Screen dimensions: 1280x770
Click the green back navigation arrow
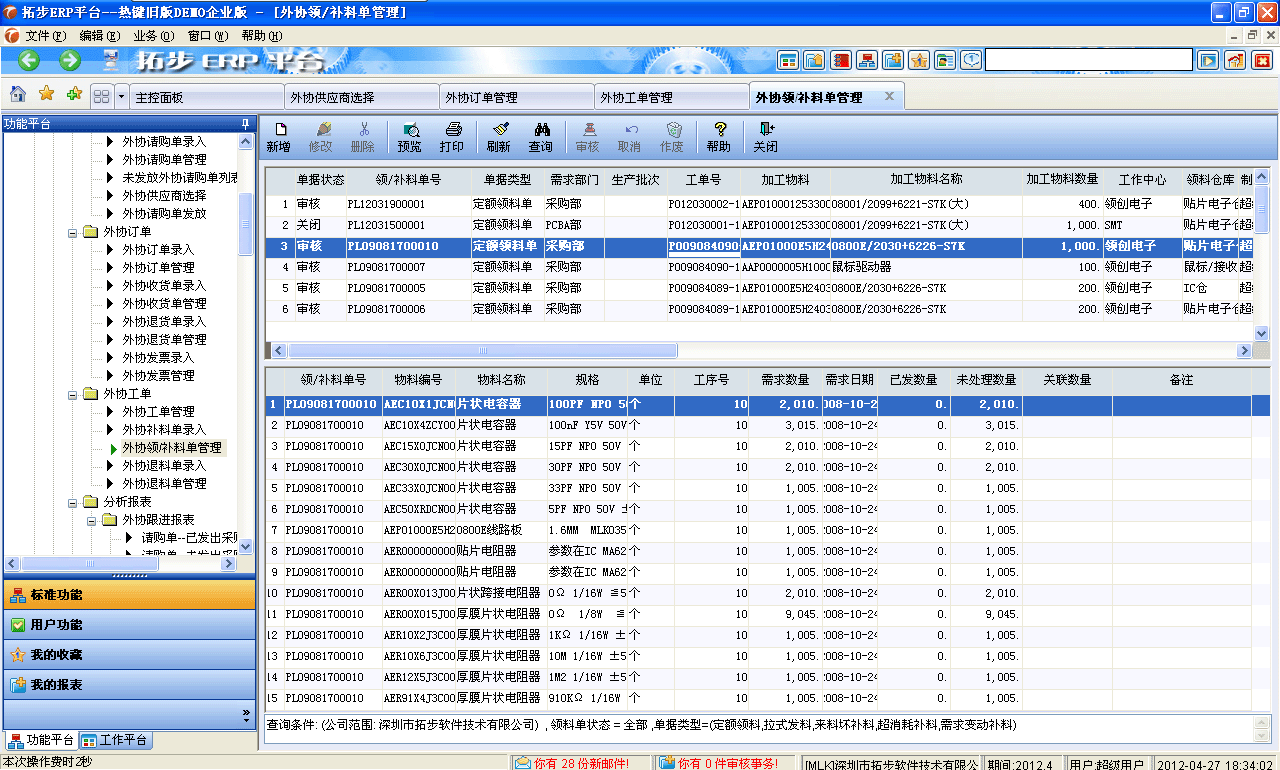27,60
